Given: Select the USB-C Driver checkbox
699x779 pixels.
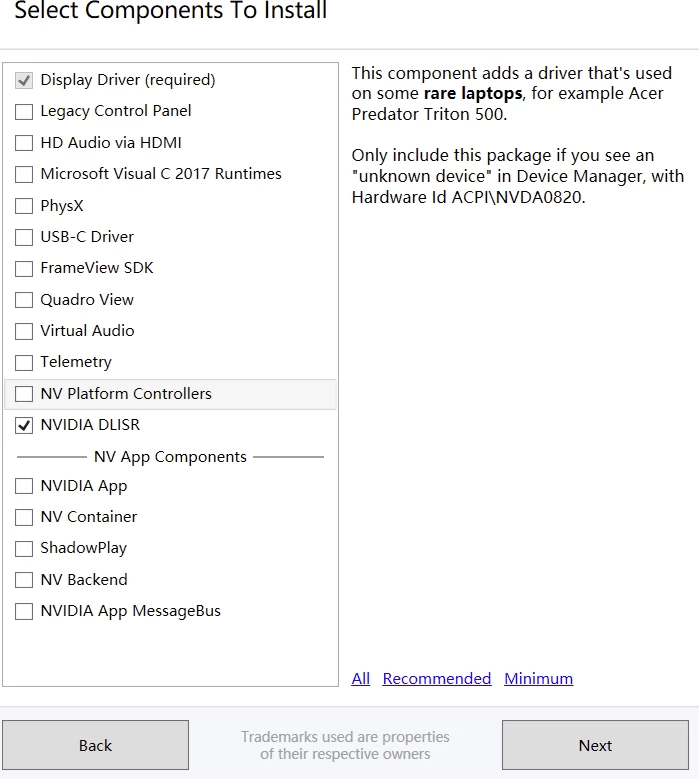Looking at the screenshot, I should coord(24,238).
